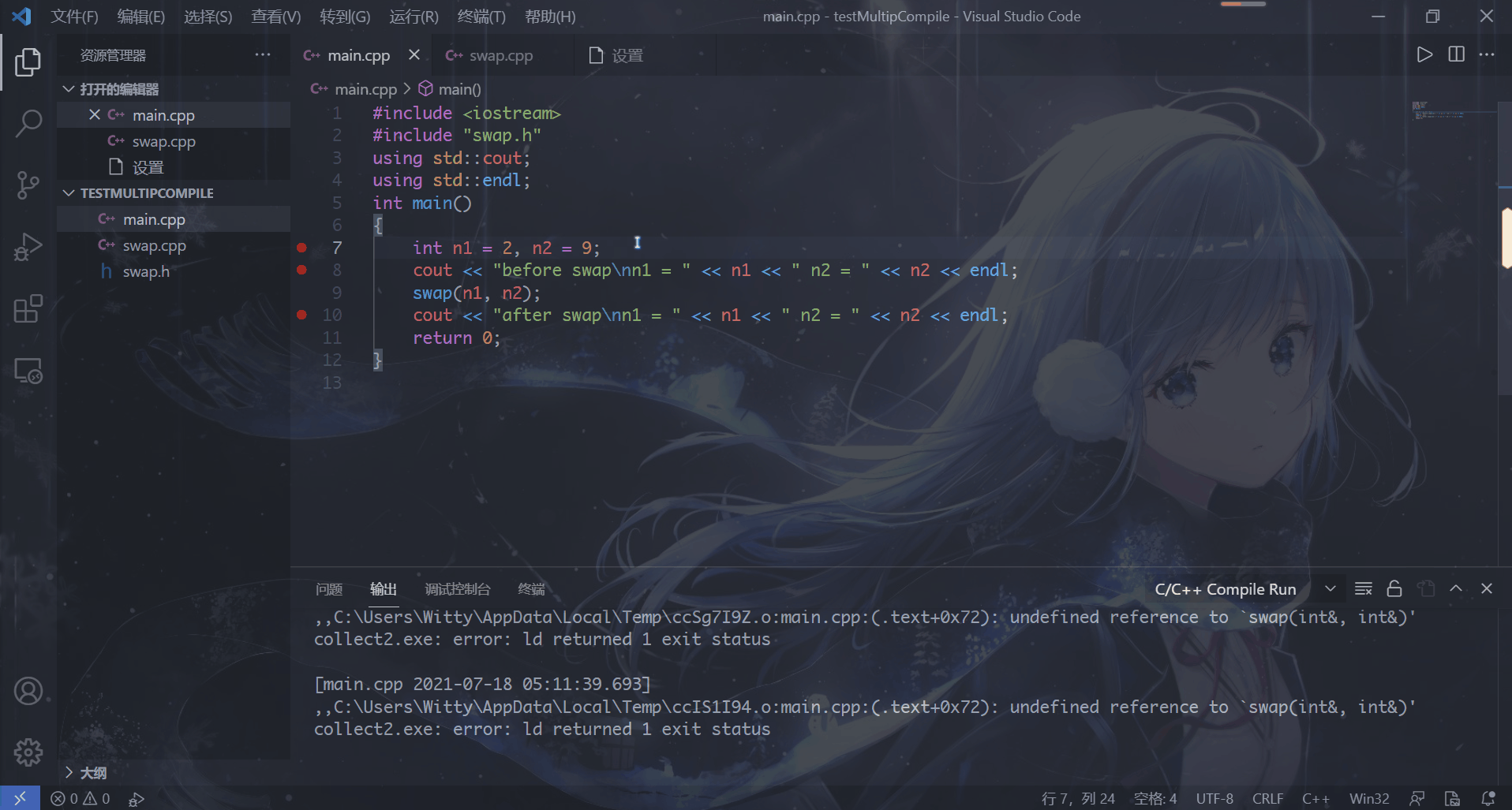Screen dimensions: 1512x810
Task: Change CRLF end of line sequence
Action: point(1267,798)
